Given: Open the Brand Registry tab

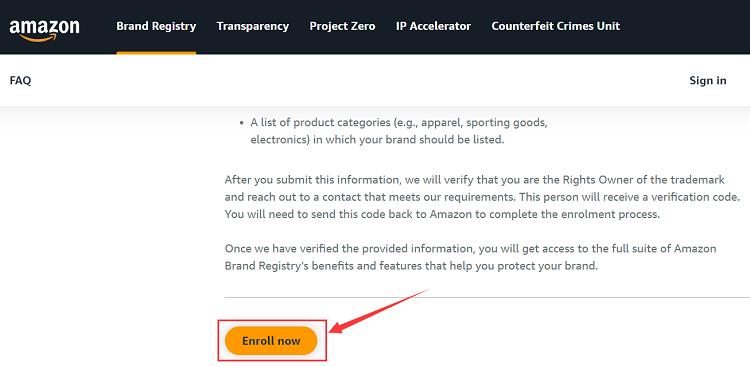Looking at the screenshot, I should click(156, 26).
